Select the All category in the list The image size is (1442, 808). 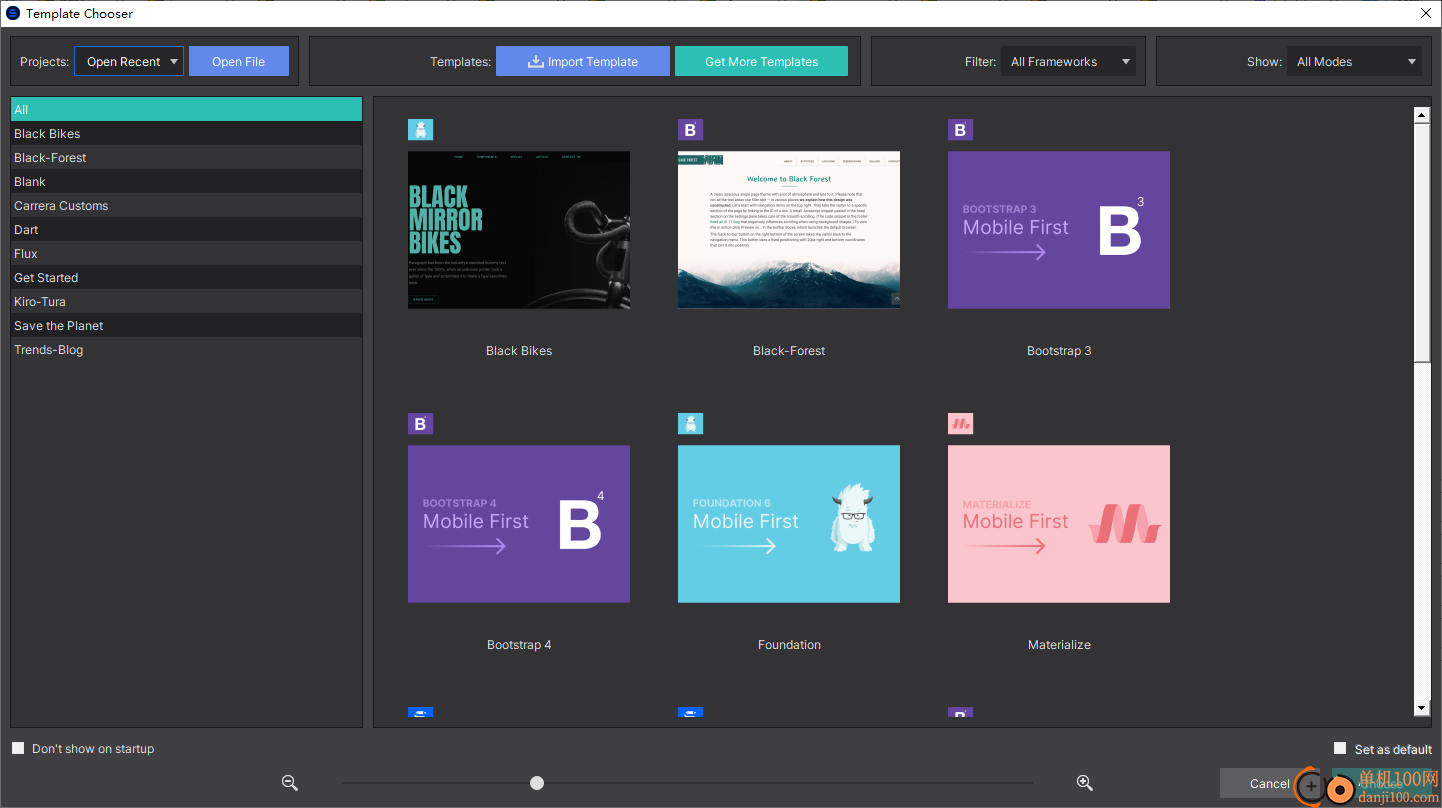pyautogui.click(x=187, y=109)
